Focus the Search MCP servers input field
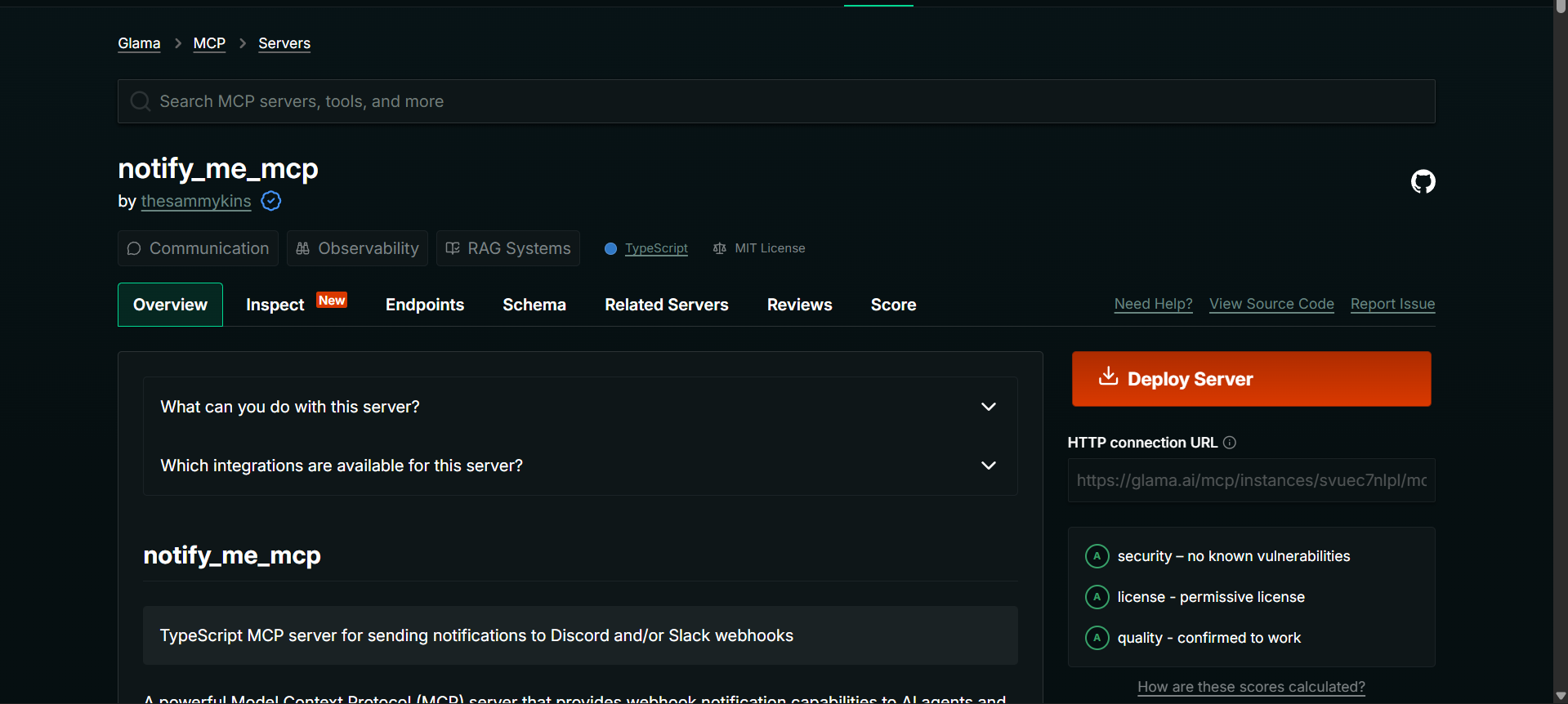Image resolution: width=1568 pixels, height=704 pixels. (776, 101)
